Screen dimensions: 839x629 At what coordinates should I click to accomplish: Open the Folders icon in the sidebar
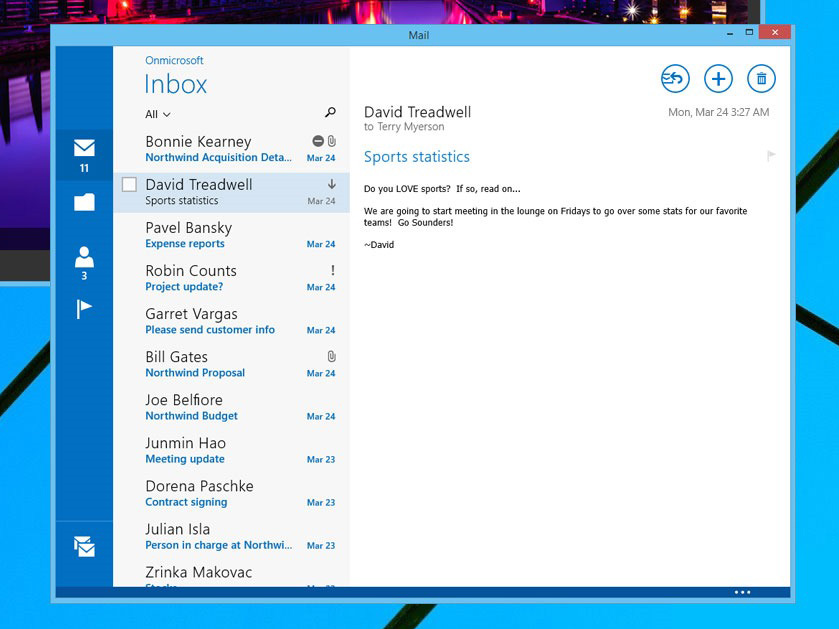pos(84,202)
